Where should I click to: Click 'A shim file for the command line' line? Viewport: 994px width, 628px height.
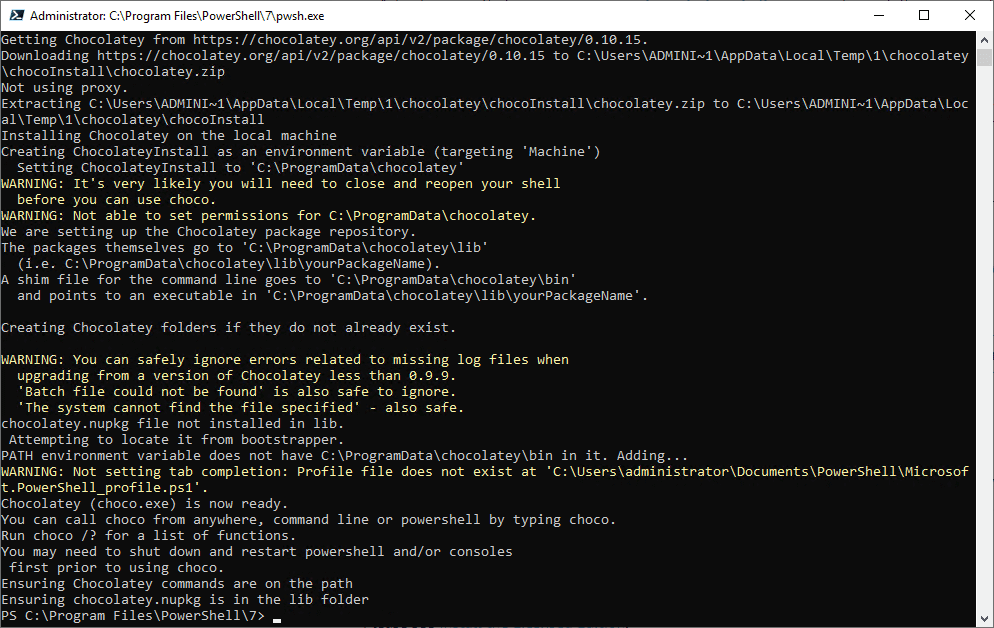(x=288, y=279)
